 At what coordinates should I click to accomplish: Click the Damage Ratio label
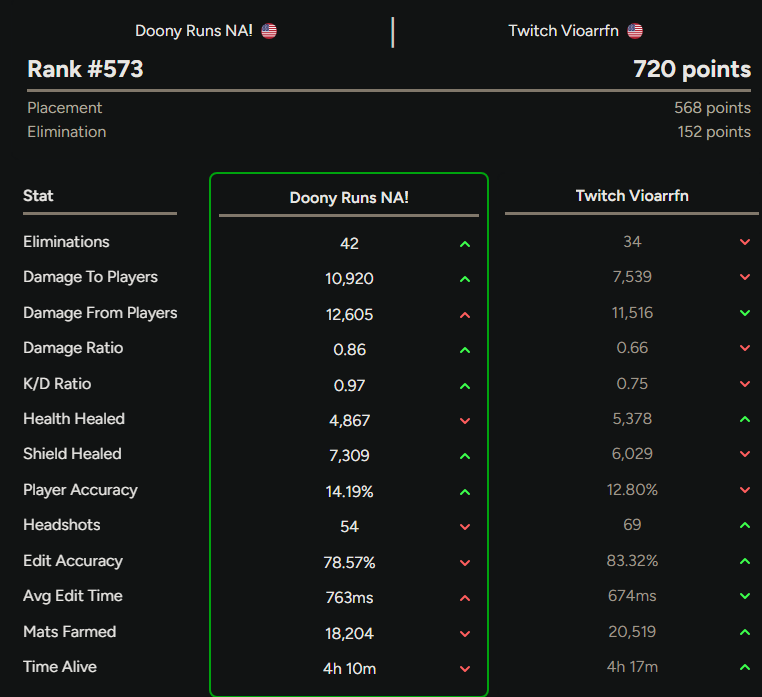pos(73,348)
